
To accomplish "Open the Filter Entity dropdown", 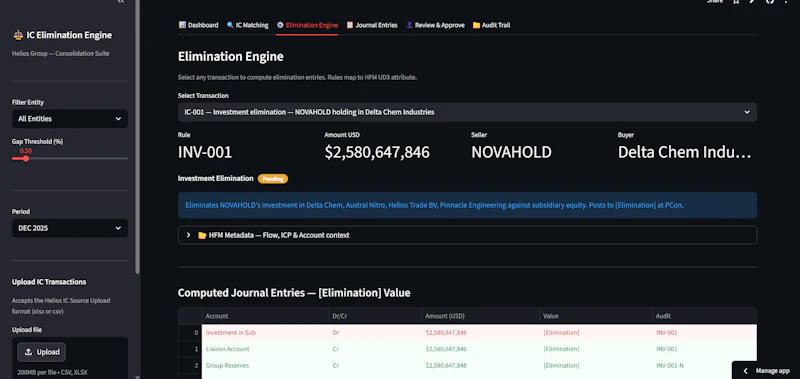I will click(70, 119).
